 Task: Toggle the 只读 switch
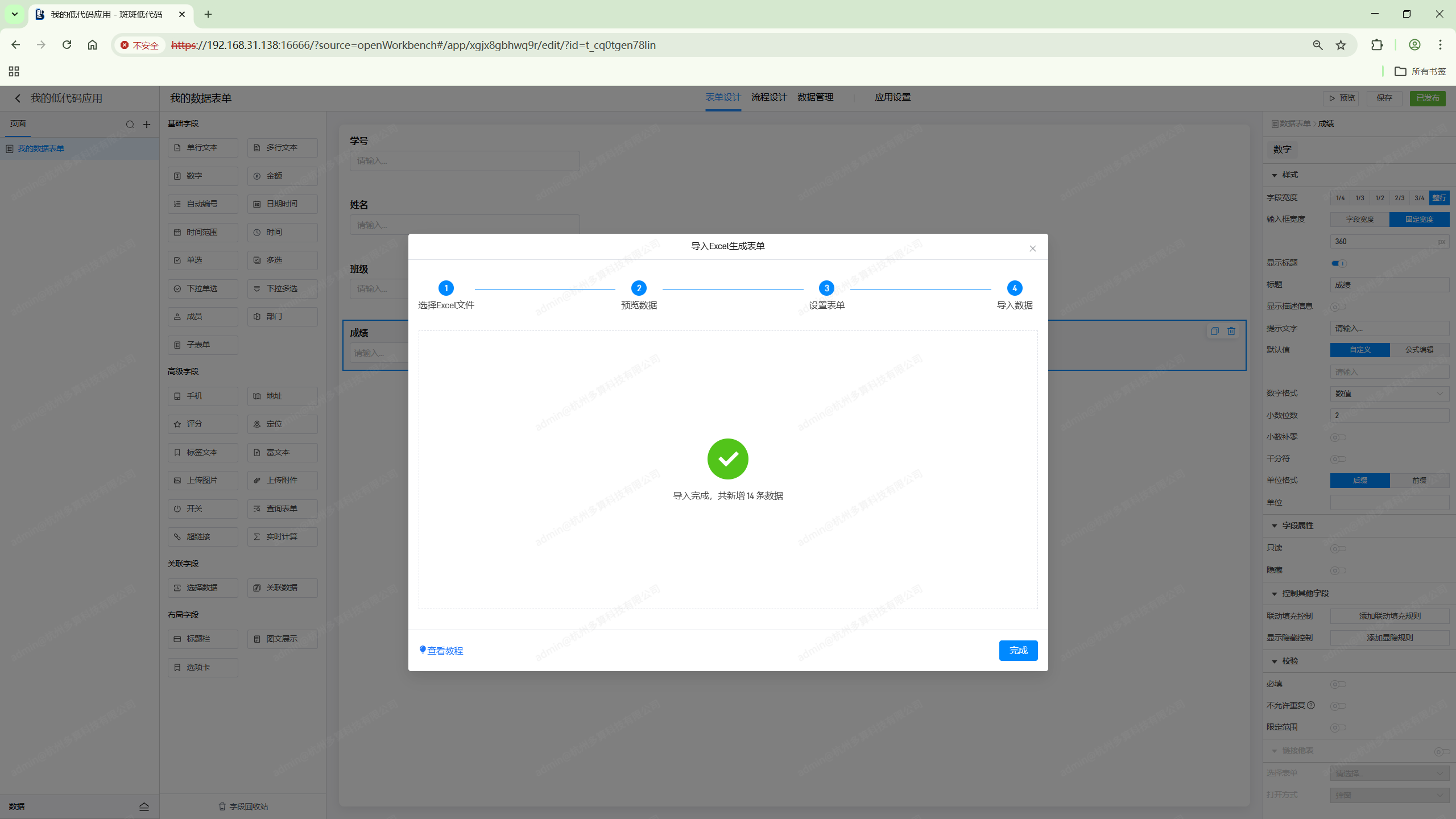[1338, 548]
